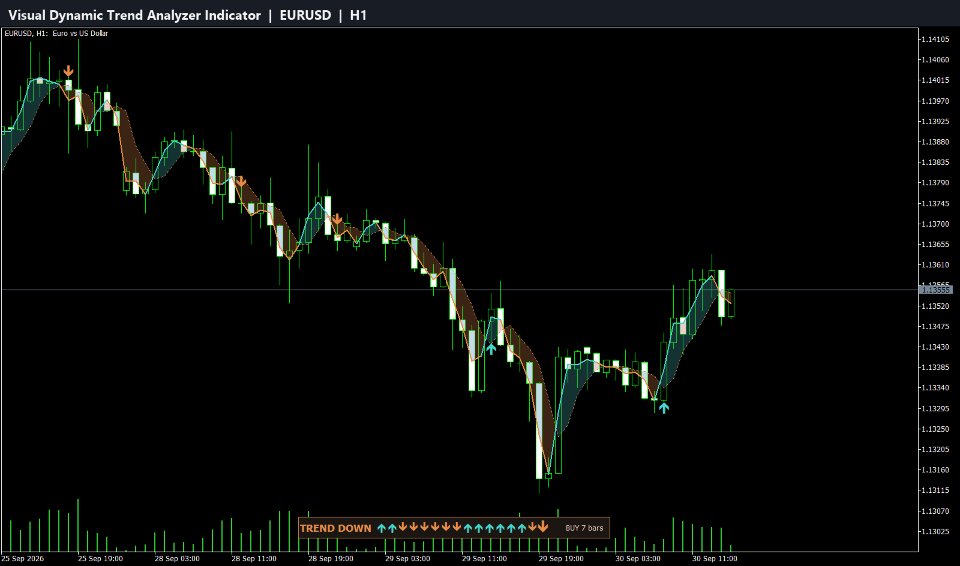Click the 29 Sep 19:00 time label
This screenshot has width=960, height=566.
[x=561, y=559]
